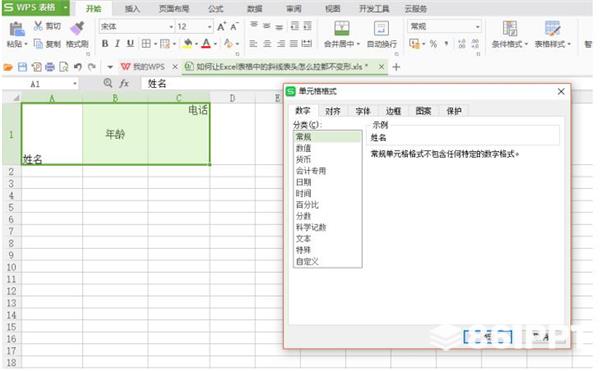600x371 pixels.
Task: Open Conditional Formatting icon
Action: (x=510, y=28)
